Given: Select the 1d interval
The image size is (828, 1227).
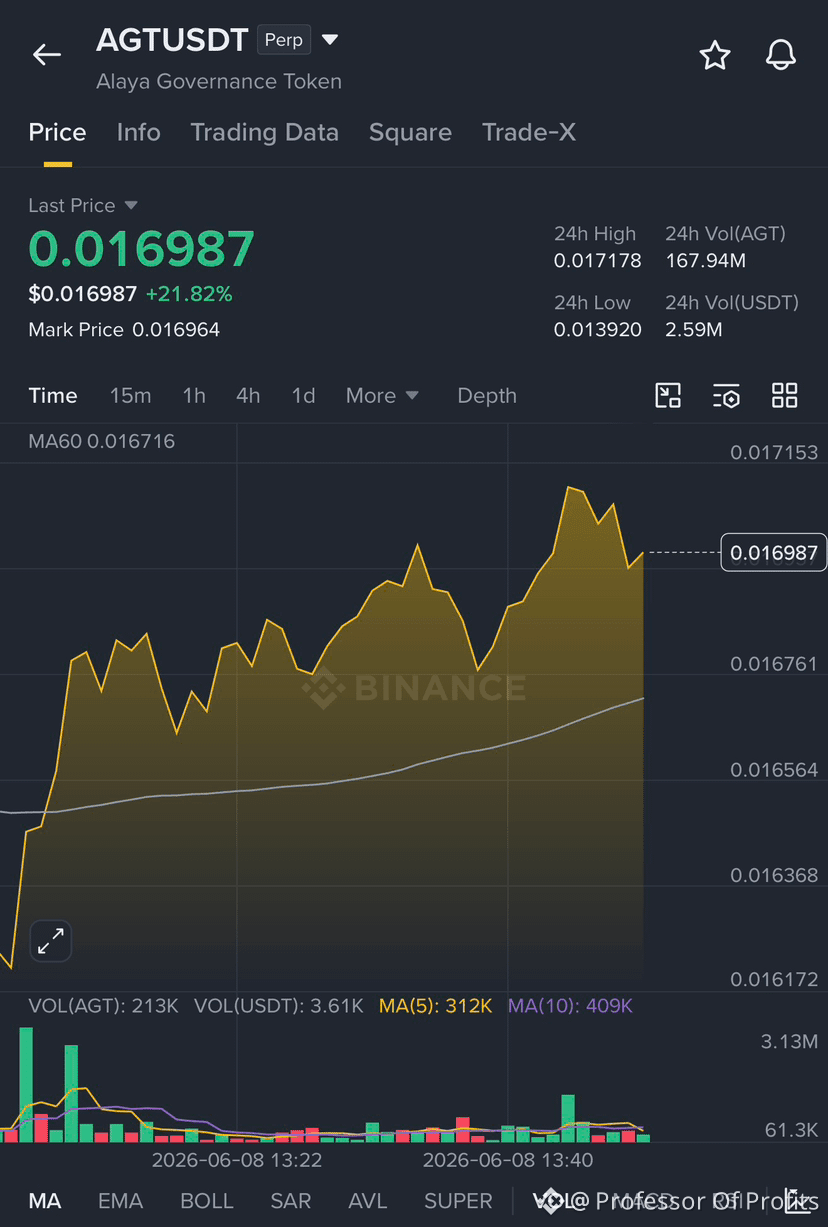Looking at the screenshot, I should pyautogui.click(x=303, y=395).
